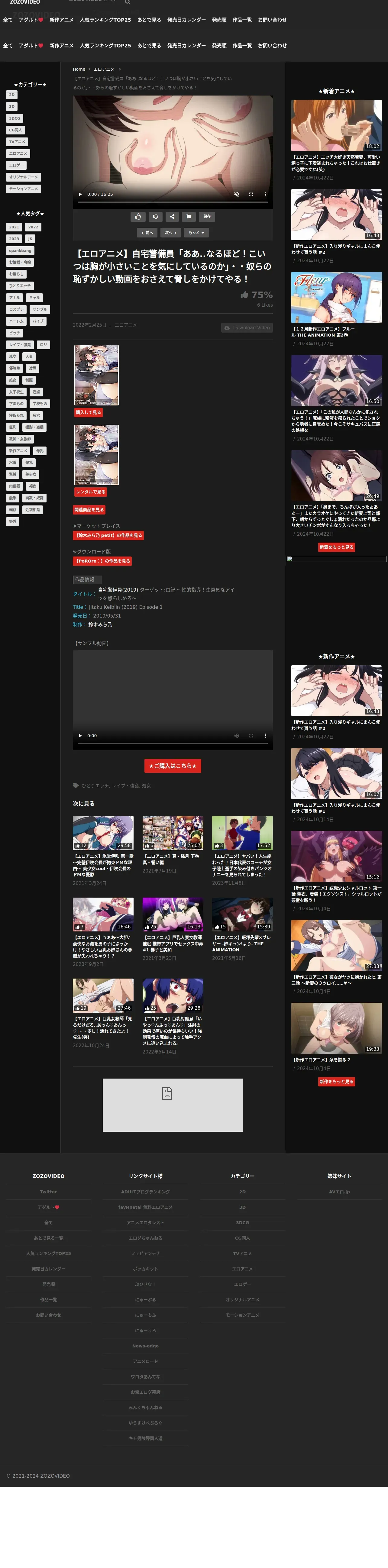The width and height of the screenshot is (388, 1568).
Task: Open the related video thumbnail showing 29:58
Action: click(103, 833)
